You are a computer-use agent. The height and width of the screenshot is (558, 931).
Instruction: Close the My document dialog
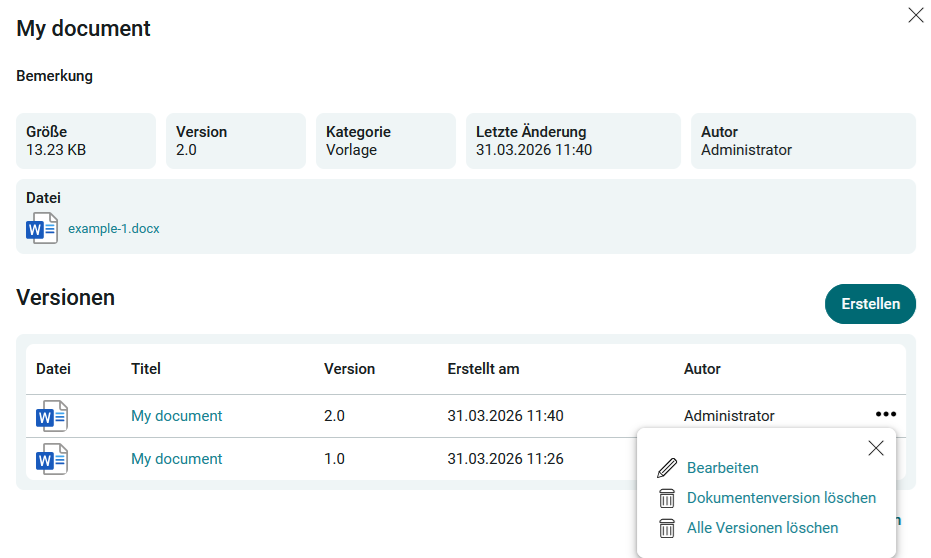pyautogui.click(x=915, y=15)
